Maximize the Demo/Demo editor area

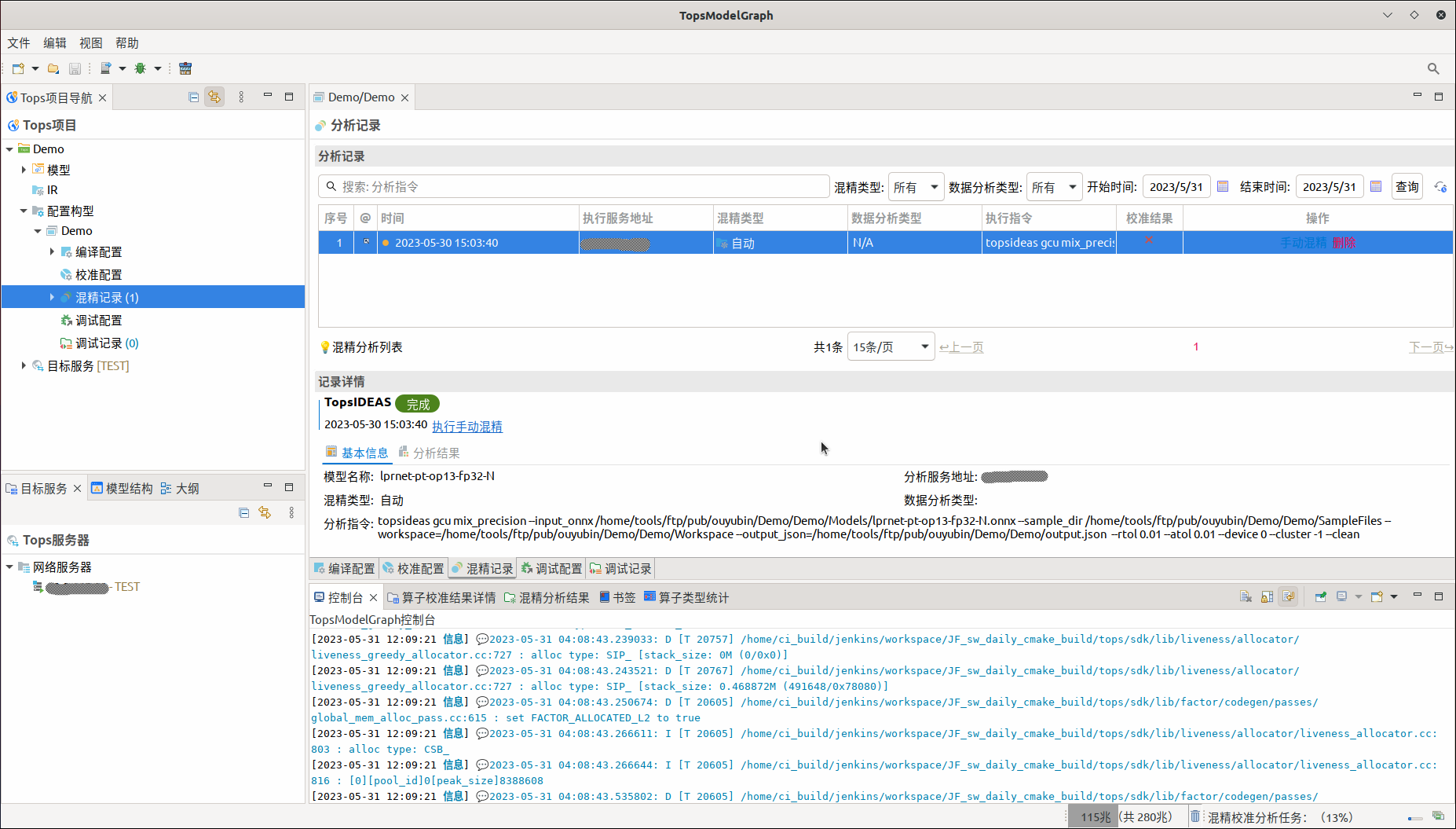point(1439,96)
